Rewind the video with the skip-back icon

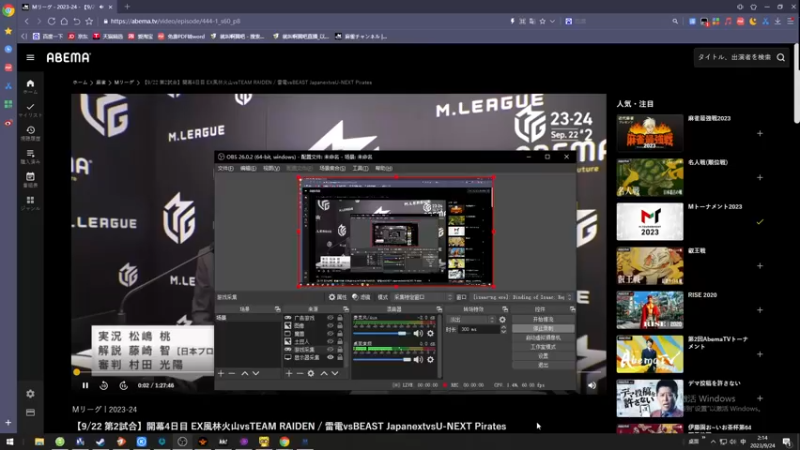(x=104, y=386)
